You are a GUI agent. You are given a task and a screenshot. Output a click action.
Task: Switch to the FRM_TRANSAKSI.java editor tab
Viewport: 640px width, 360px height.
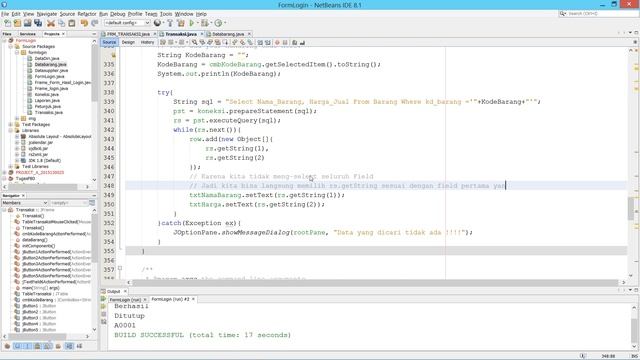pyautogui.click(x=128, y=34)
